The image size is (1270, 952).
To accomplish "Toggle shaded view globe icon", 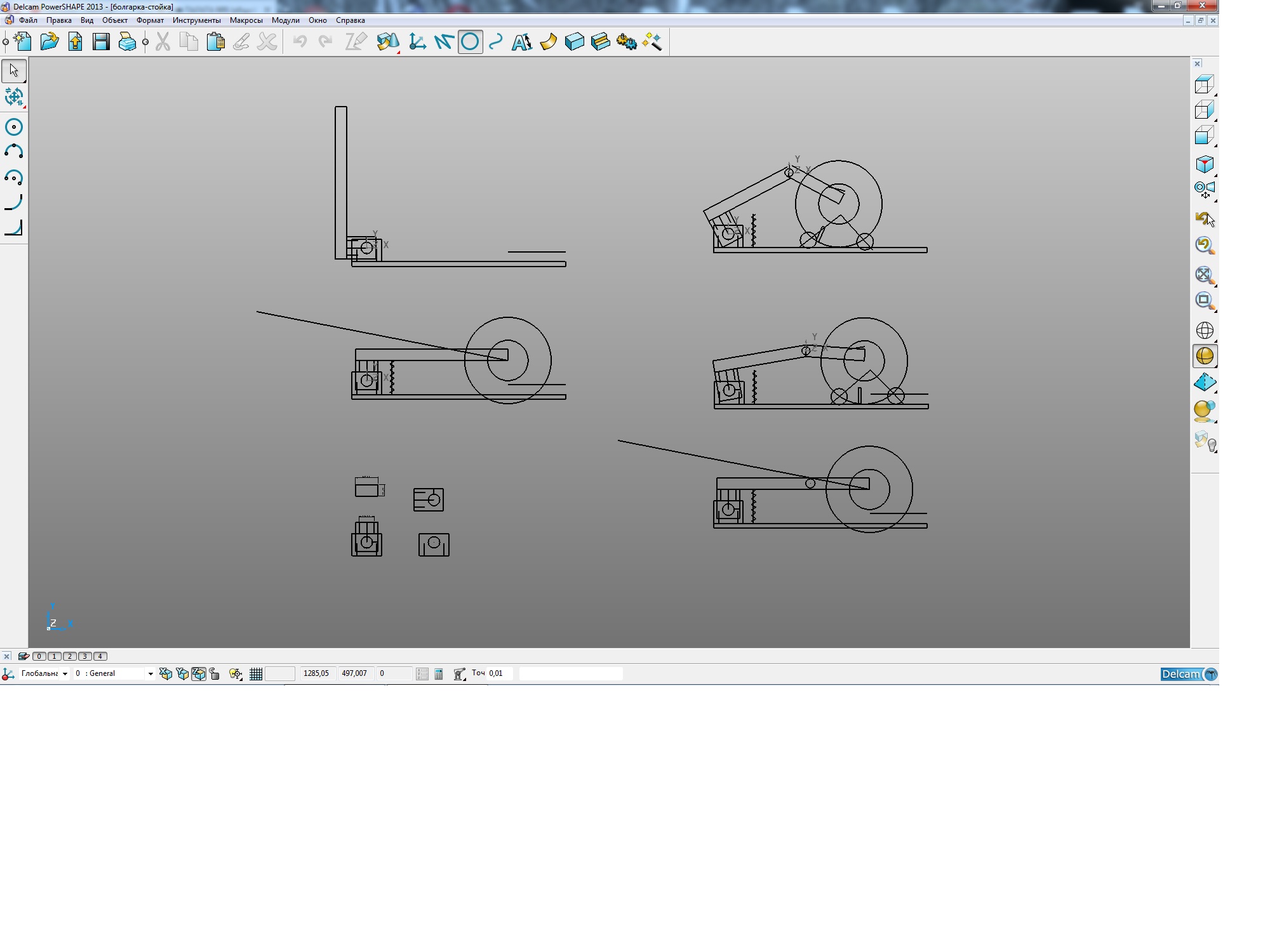I will click(x=1205, y=356).
